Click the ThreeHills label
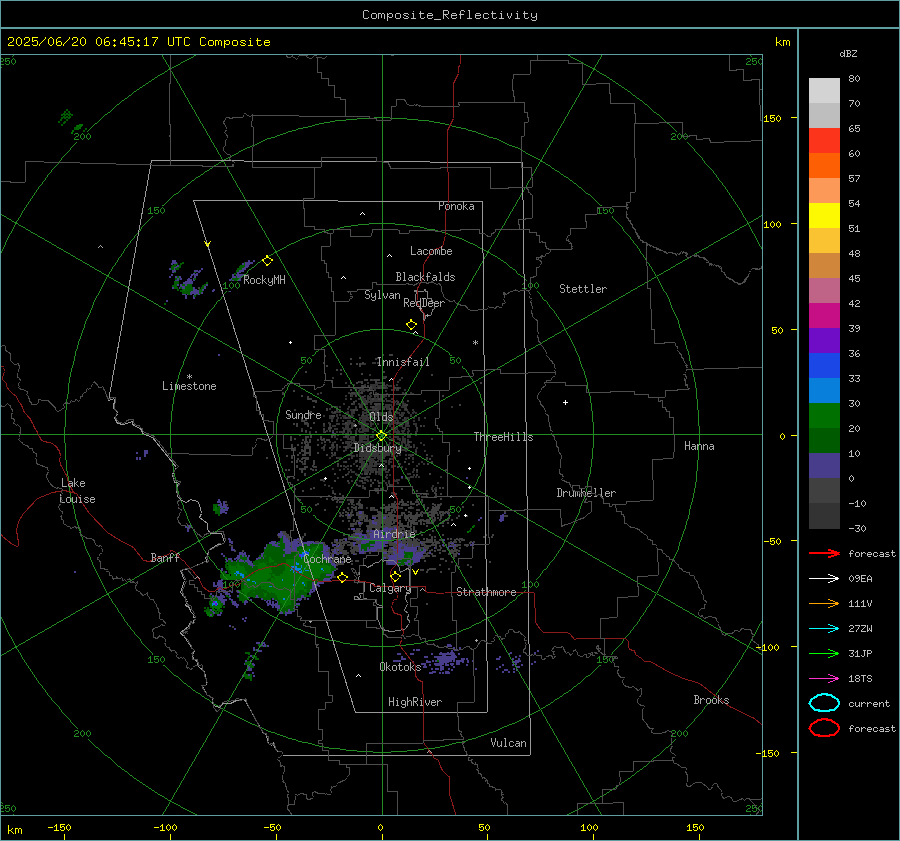This screenshot has width=900, height=841. (503, 437)
